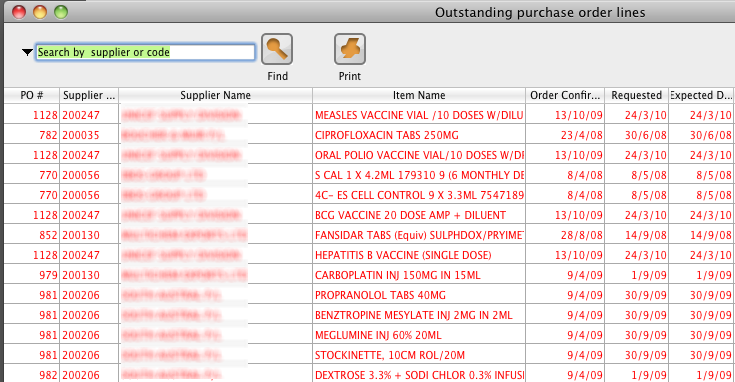Image resolution: width=735 pixels, height=382 pixels.
Task: Click the Order Confirmed column header
Action: pos(565,95)
